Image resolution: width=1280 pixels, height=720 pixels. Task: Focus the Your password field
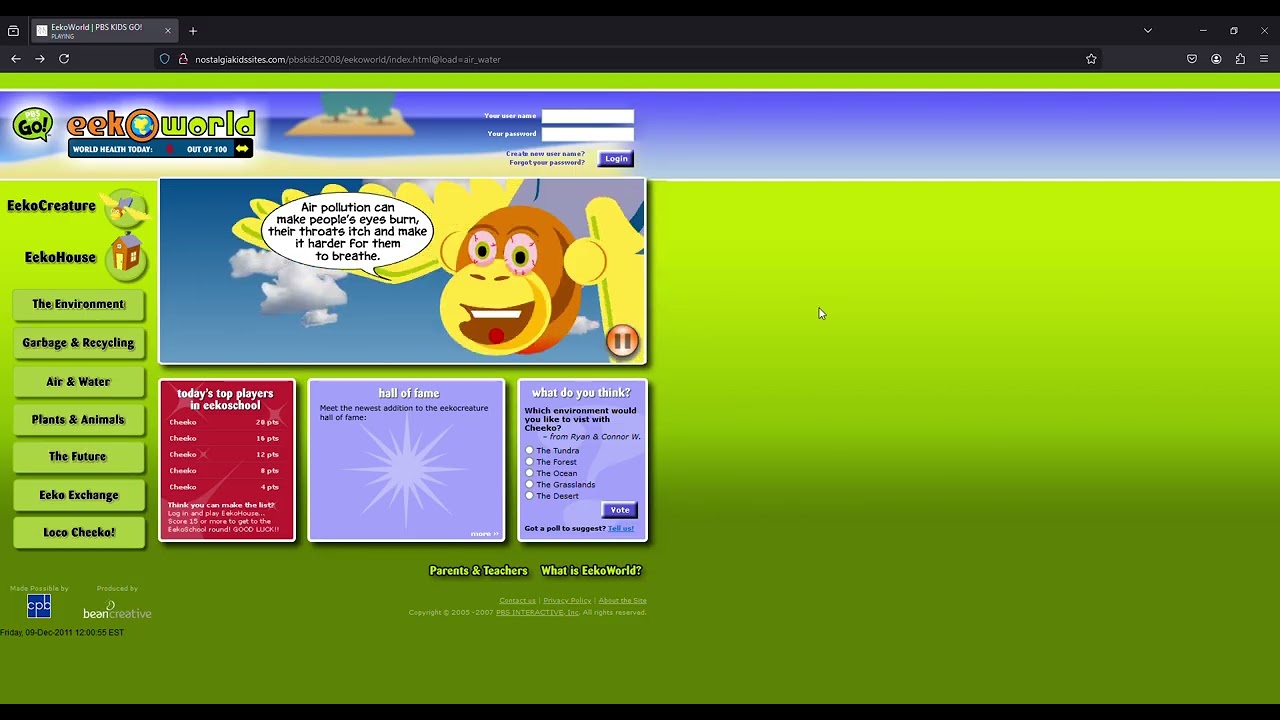coord(588,134)
